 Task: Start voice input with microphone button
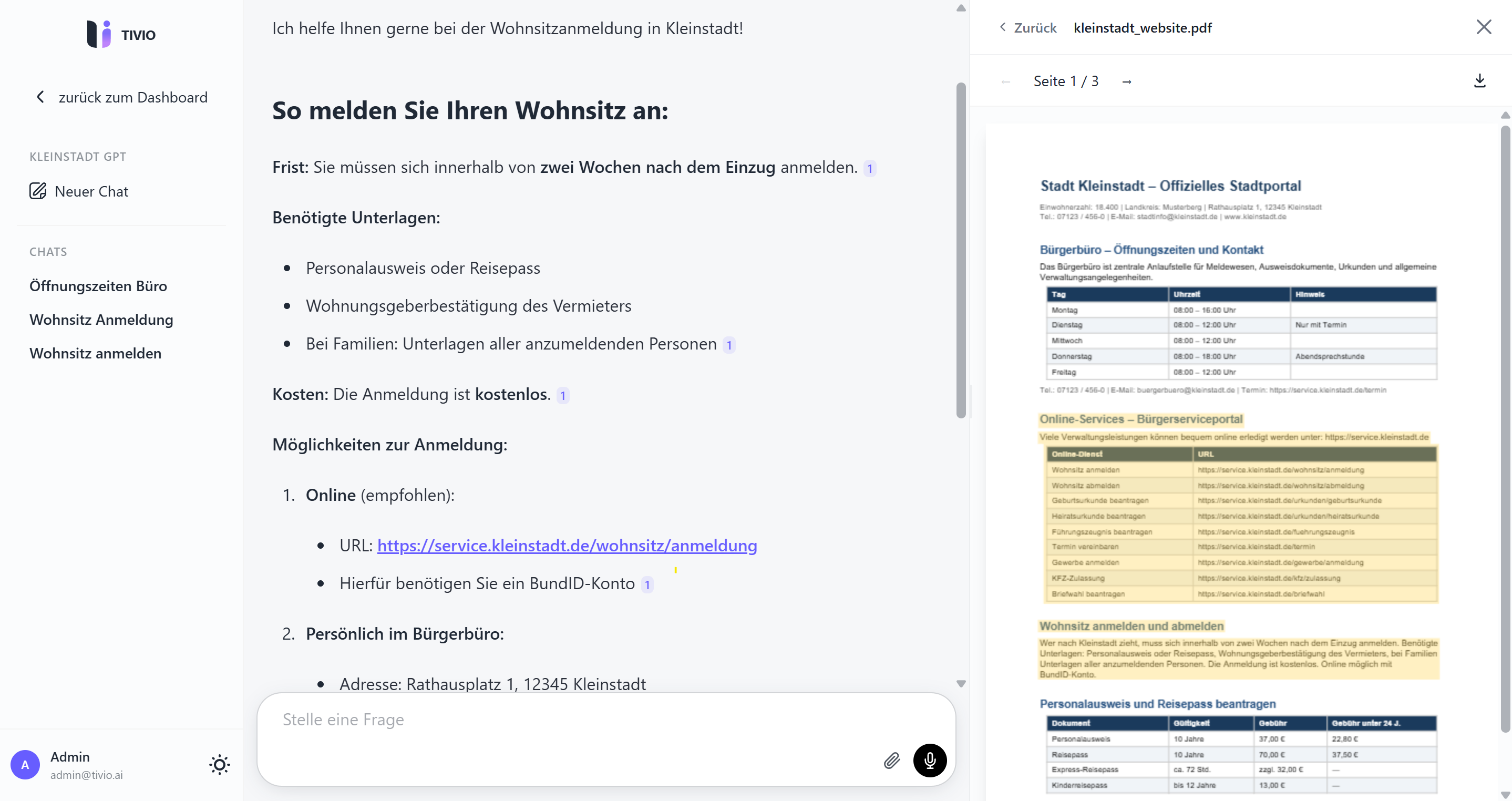[x=930, y=761]
